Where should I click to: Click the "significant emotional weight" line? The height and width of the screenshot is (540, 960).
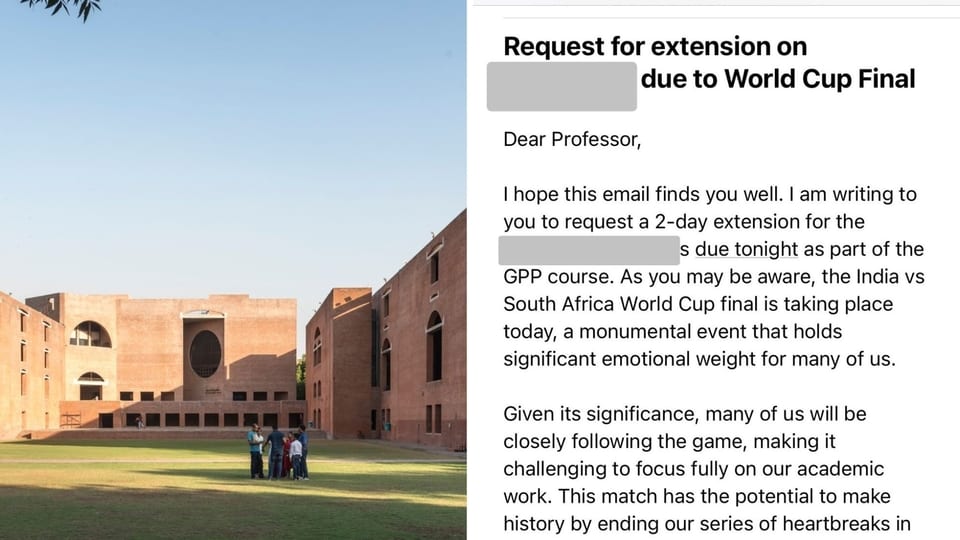(699, 359)
